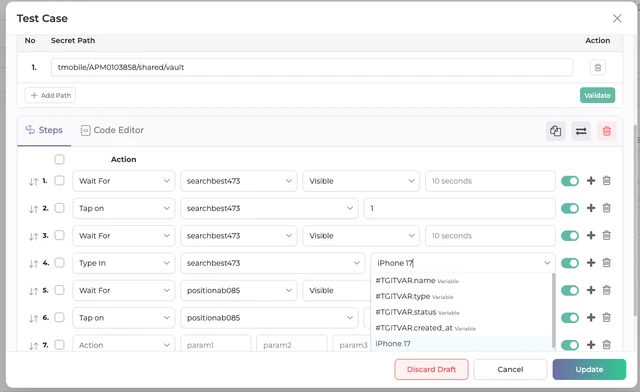
Task: Disable step 1 toggle switch
Action: (x=570, y=181)
